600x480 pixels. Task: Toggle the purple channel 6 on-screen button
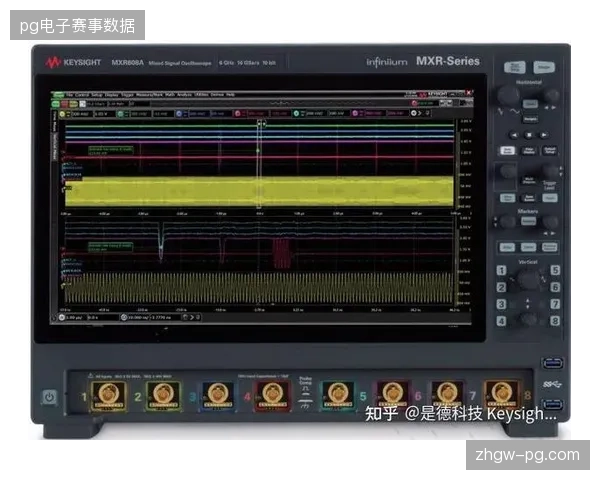pos(355,114)
